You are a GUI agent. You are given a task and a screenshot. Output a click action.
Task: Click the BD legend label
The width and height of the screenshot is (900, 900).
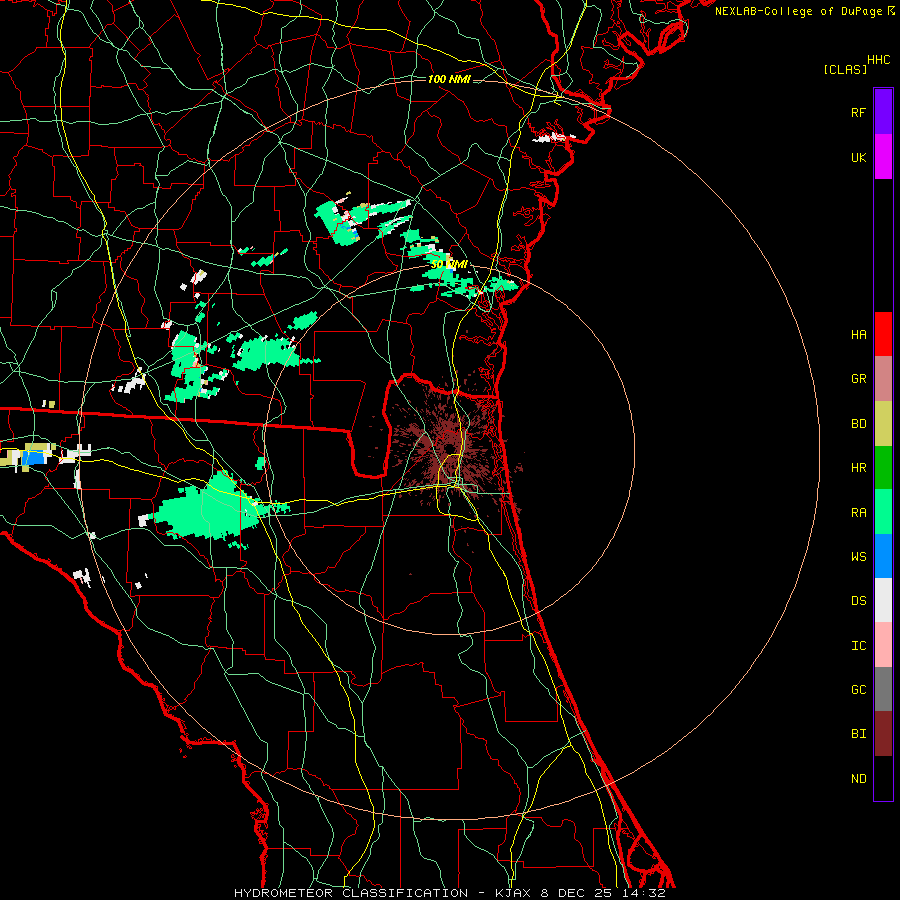tap(859, 424)
